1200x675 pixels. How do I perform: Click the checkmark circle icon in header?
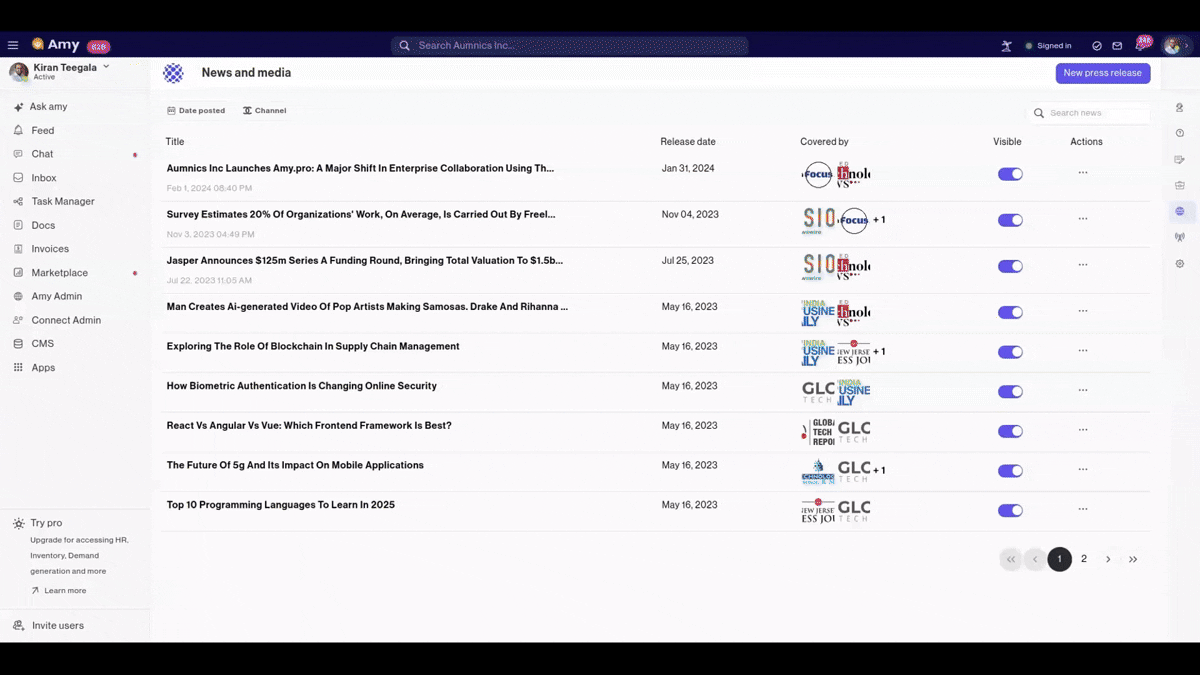[x=1097, y=46]
